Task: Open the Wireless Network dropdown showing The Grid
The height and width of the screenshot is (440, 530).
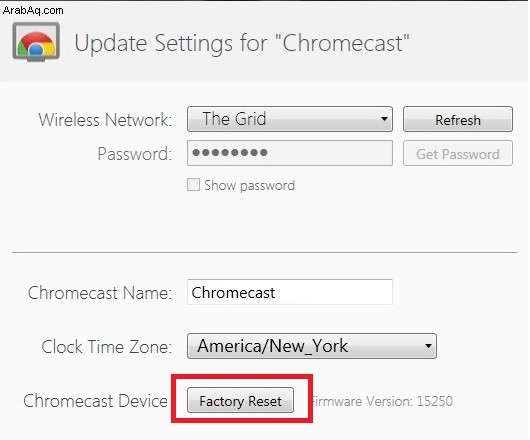Action: coord(290,119)
